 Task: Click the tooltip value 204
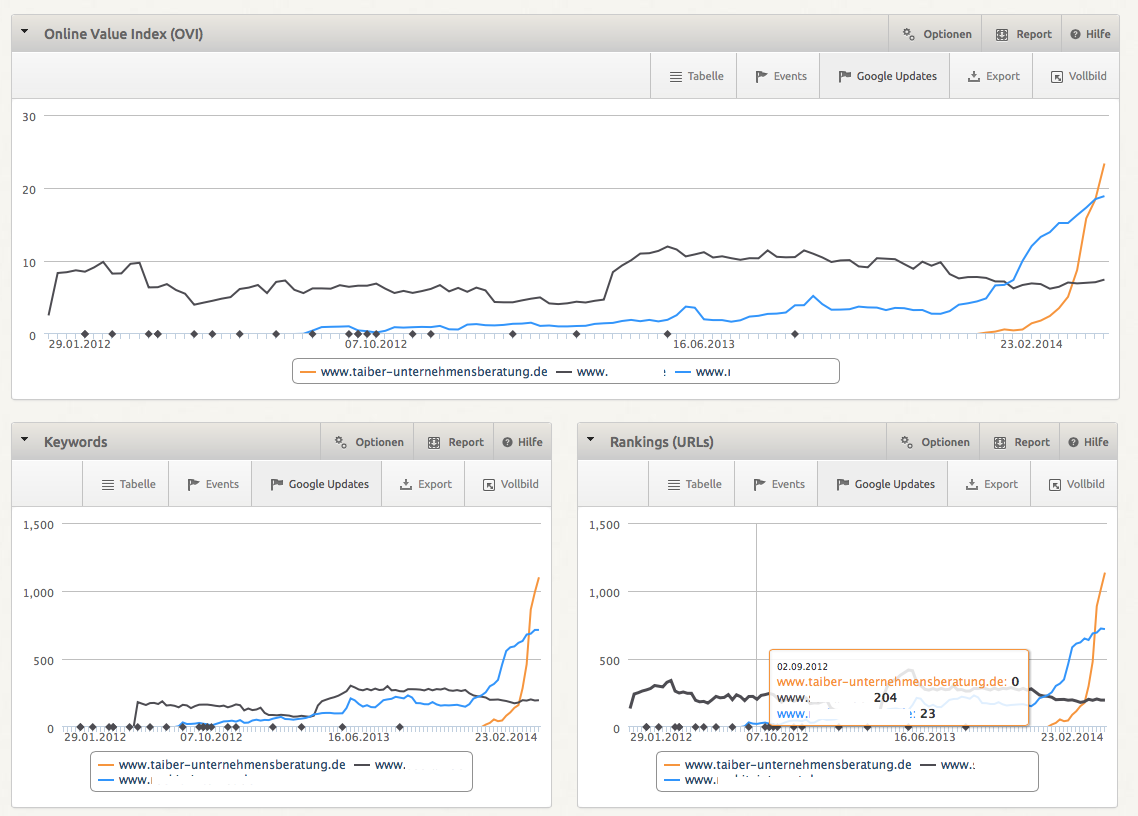click(x=885, y=698)
